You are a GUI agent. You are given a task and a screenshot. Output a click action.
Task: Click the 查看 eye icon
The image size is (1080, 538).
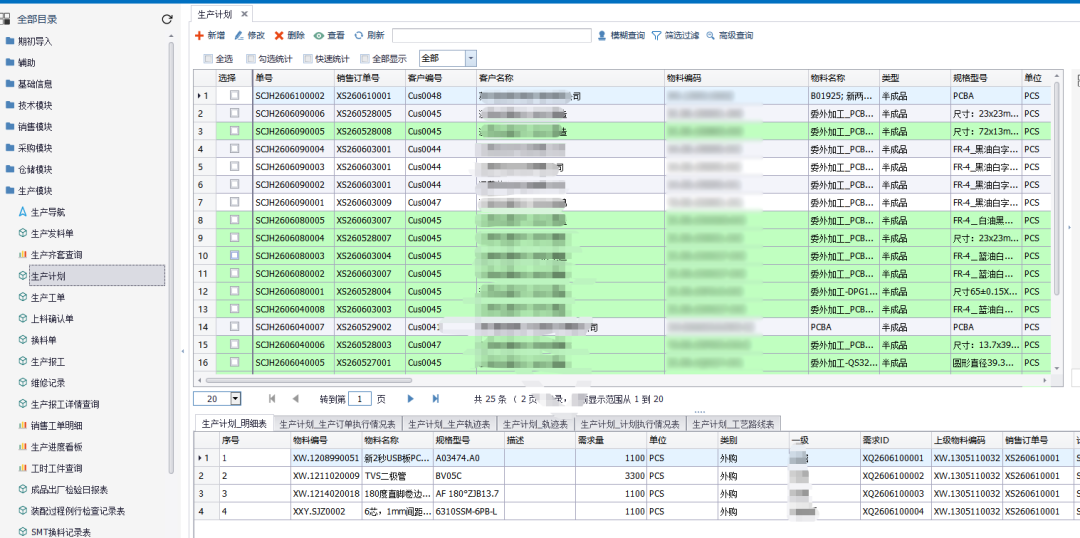319,35
